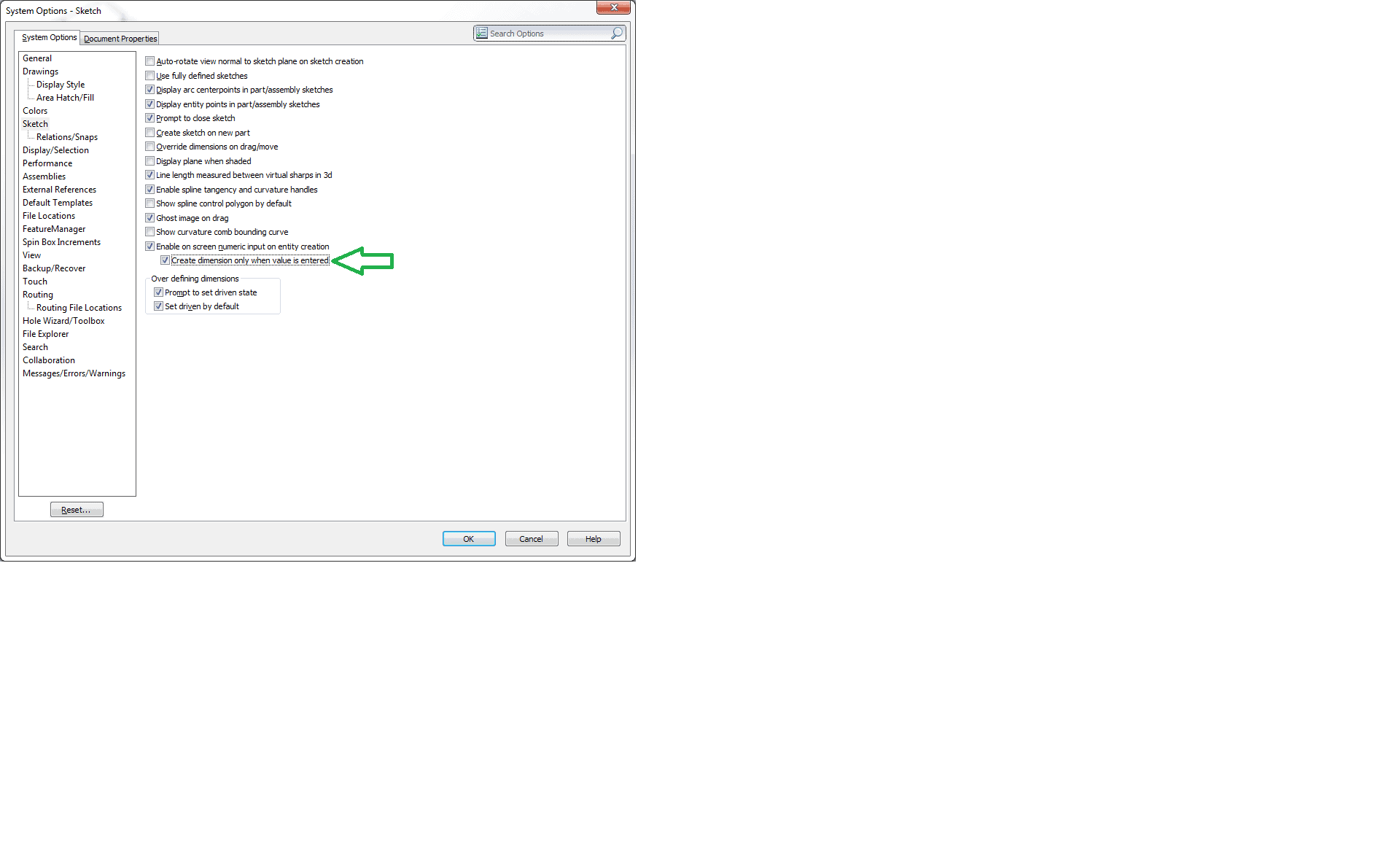Open Backup/Recover options
The height and width of the screenshot is (846, 1400).
click(x=54, y=268)
